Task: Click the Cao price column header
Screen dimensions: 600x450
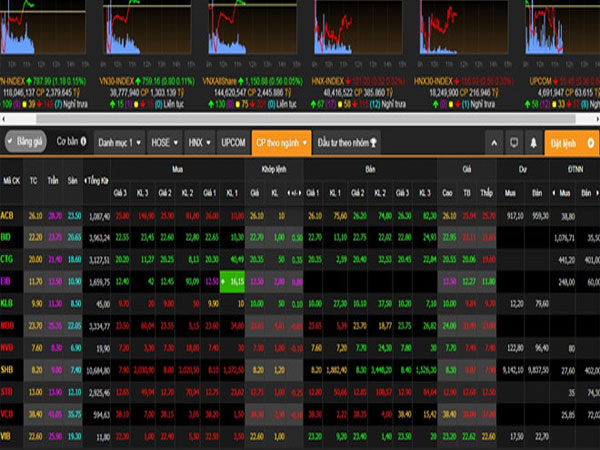Action: [447, 193]
